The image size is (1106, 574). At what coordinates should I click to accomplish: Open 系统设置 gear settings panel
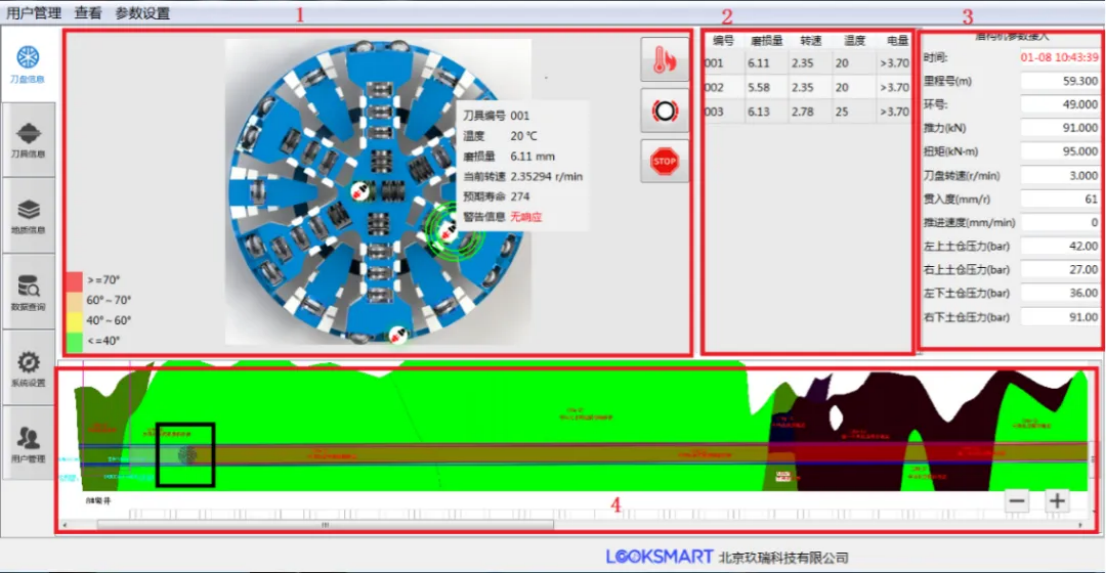click(28, 368)
